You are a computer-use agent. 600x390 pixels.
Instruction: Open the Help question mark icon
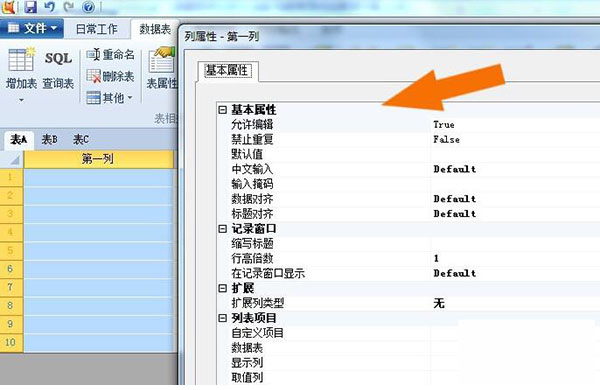(88, 7)
